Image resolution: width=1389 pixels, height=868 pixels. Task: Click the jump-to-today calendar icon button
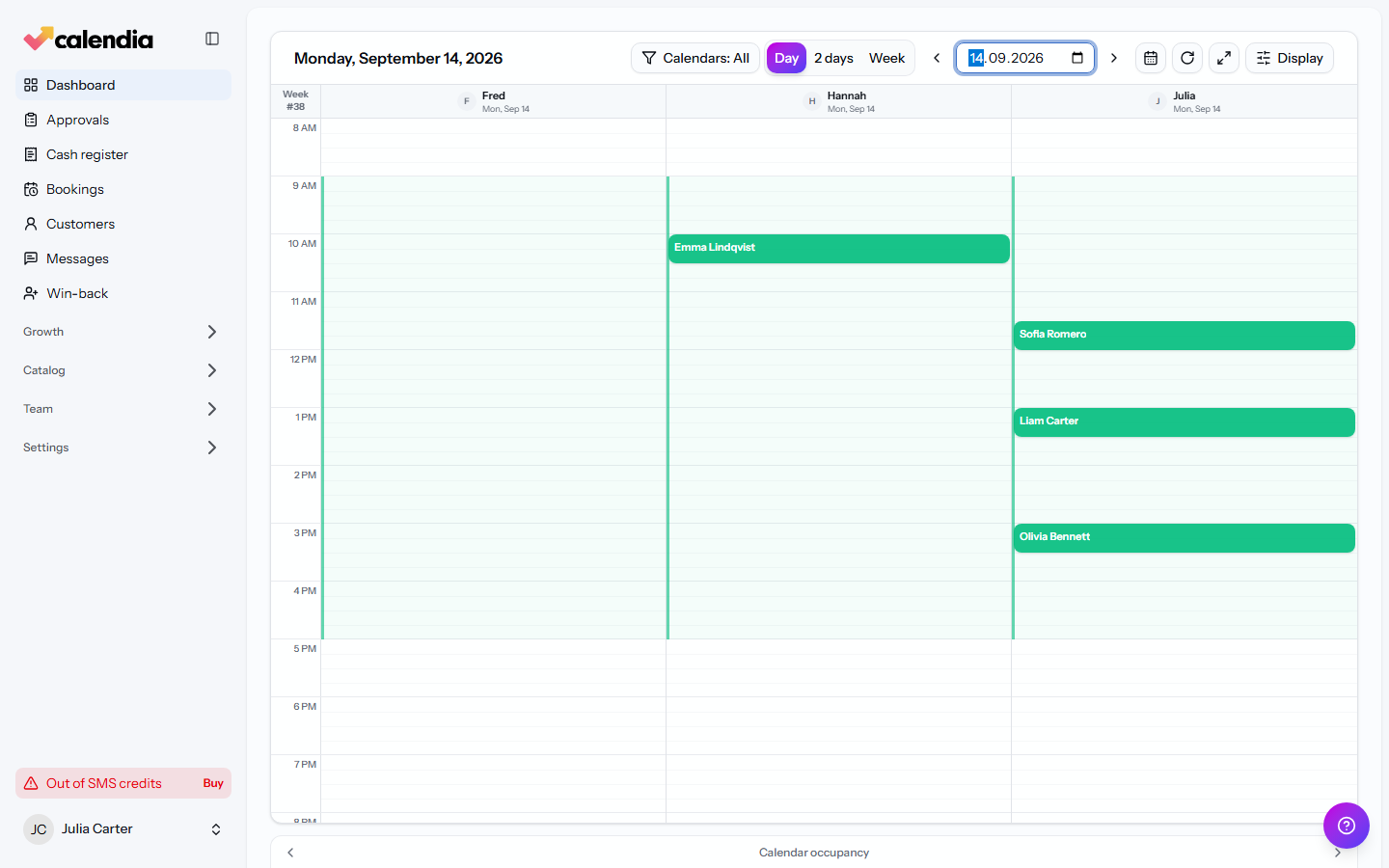pos(1151,58)
